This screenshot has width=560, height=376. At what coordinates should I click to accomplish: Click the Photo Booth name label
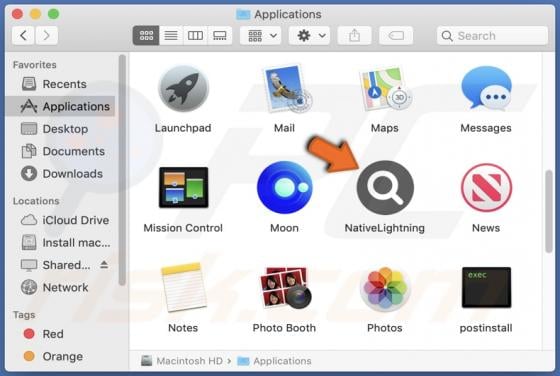pyautogui.click(x=284, y=328)
